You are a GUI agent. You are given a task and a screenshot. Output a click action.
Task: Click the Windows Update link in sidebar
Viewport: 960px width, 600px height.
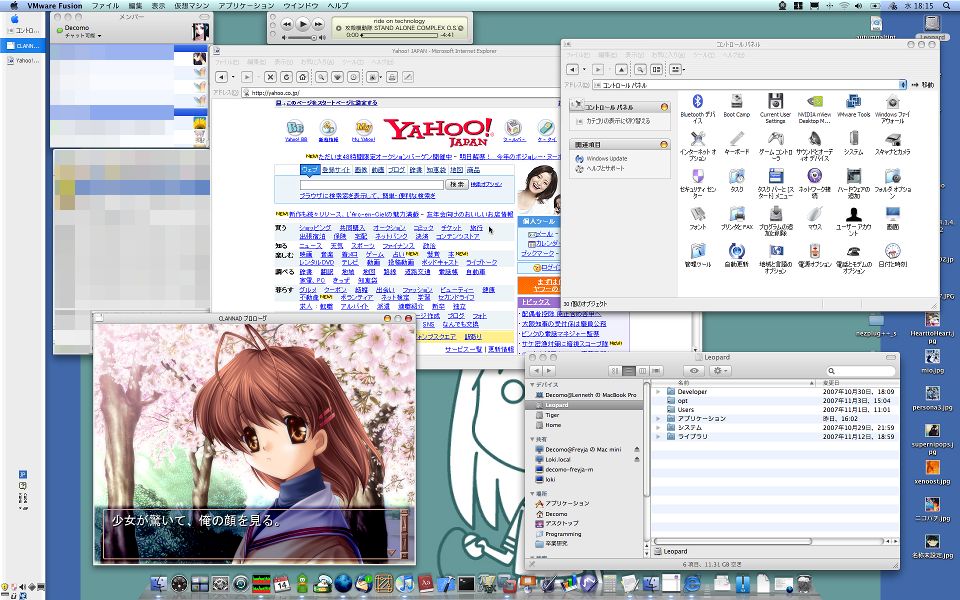tap(606, 158)
